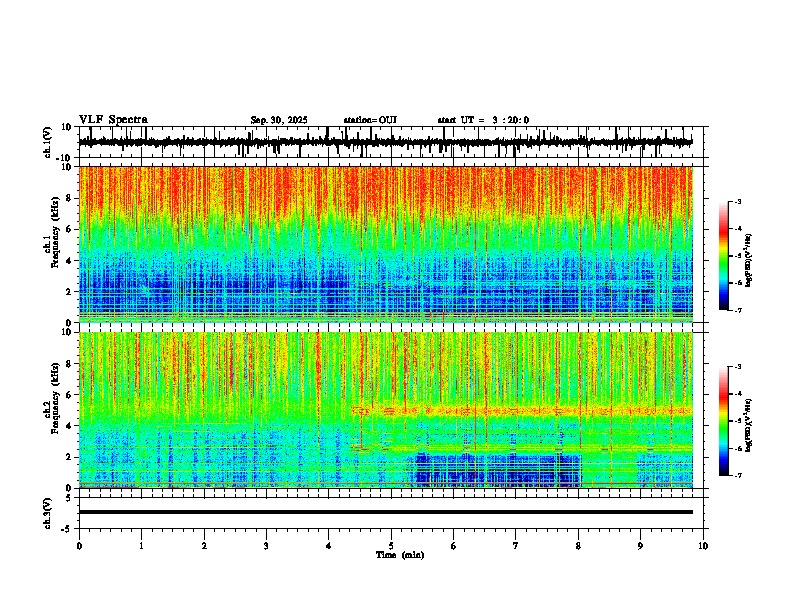The image size is (792, 612).
Task: Click the time-axis tick label "0"
Action: (x=79, y=546)
